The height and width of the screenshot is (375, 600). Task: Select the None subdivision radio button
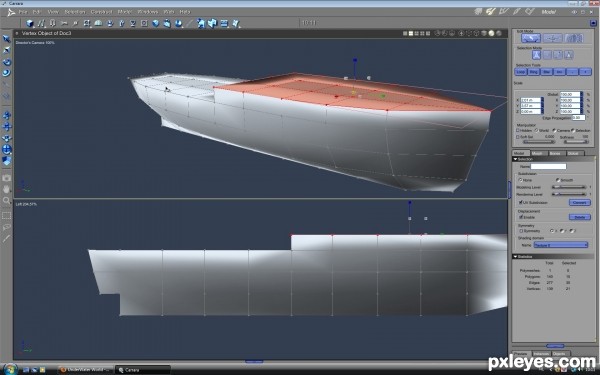click(520, 180)
